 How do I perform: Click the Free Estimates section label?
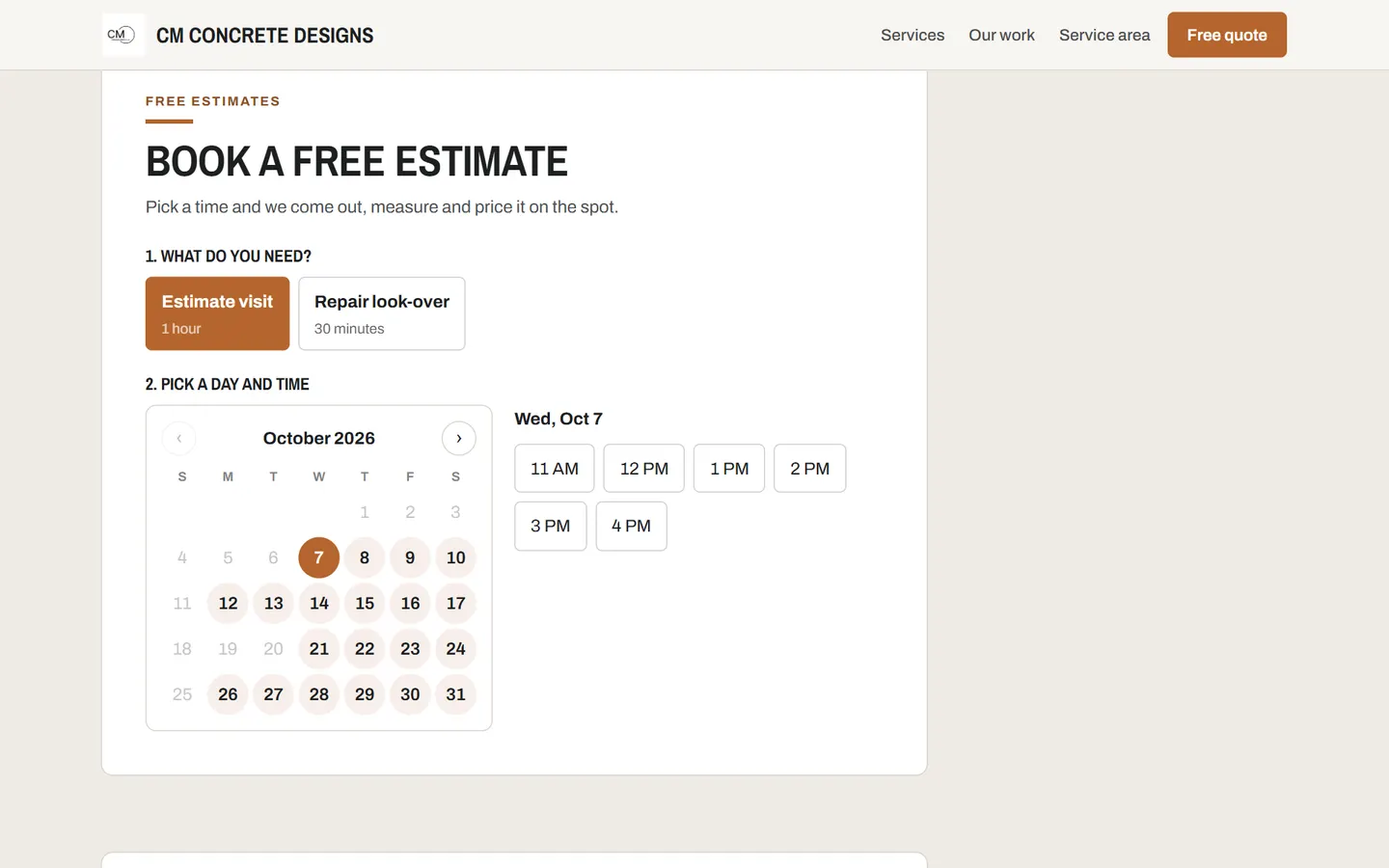[x=213, y=101]
